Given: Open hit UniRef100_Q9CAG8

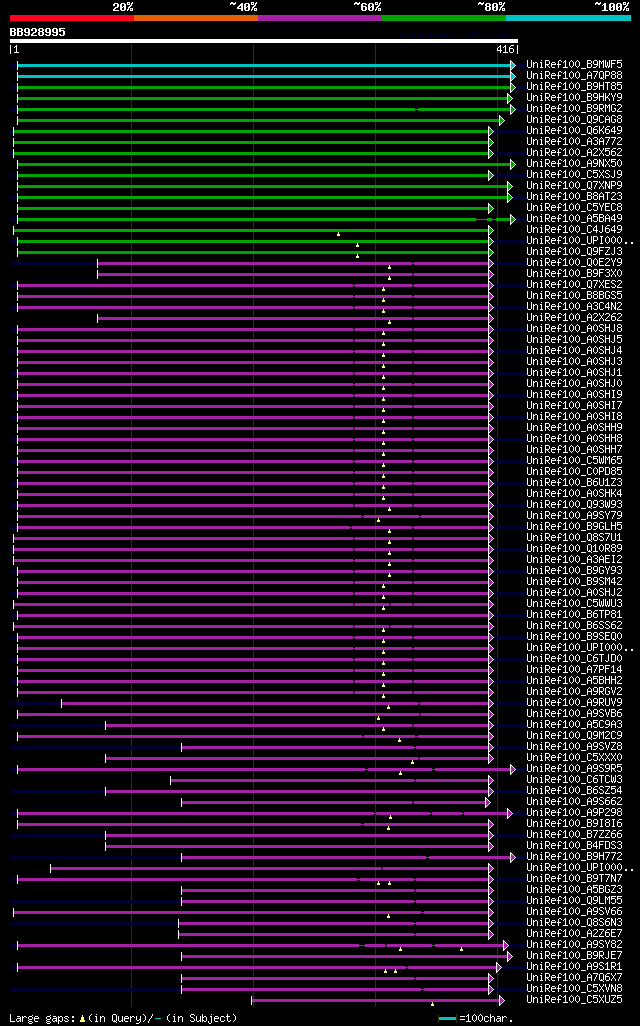Looking at the screenshot, I should pyautogui.click(x=575, y=120).
